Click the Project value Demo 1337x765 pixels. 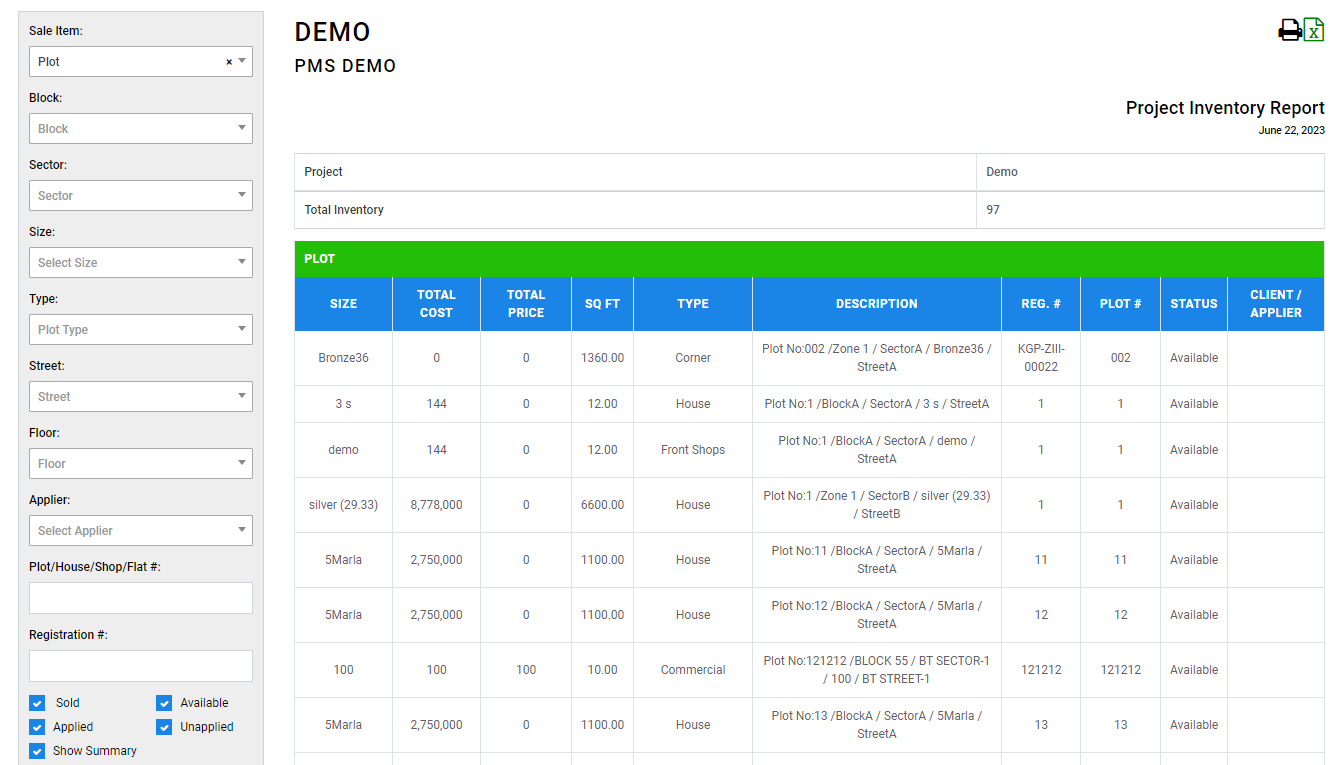1002,172
